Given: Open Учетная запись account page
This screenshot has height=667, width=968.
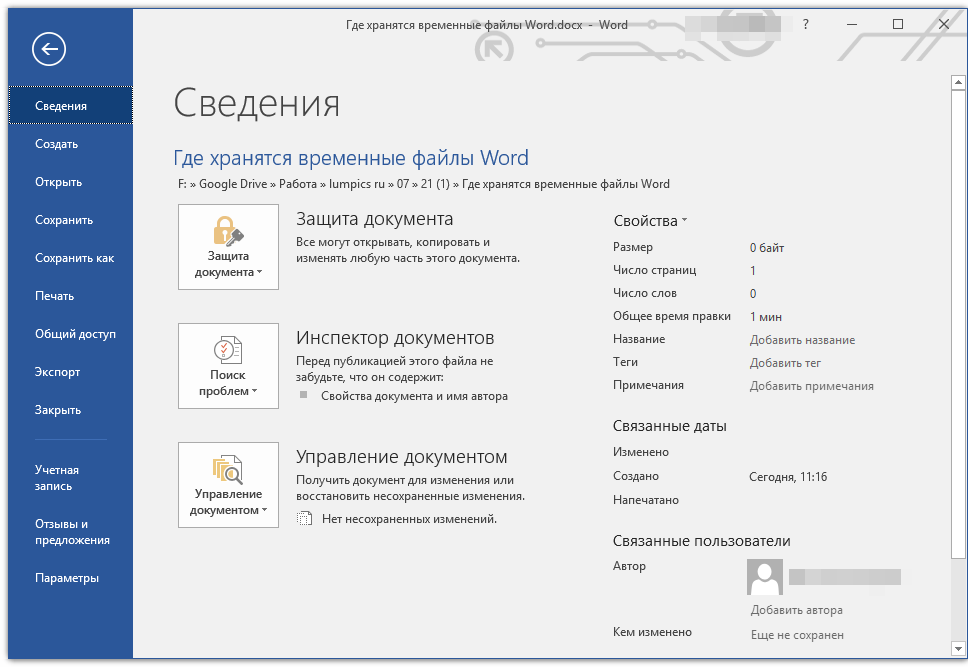Looking at the screenshot, I should (x=57, y=478).
